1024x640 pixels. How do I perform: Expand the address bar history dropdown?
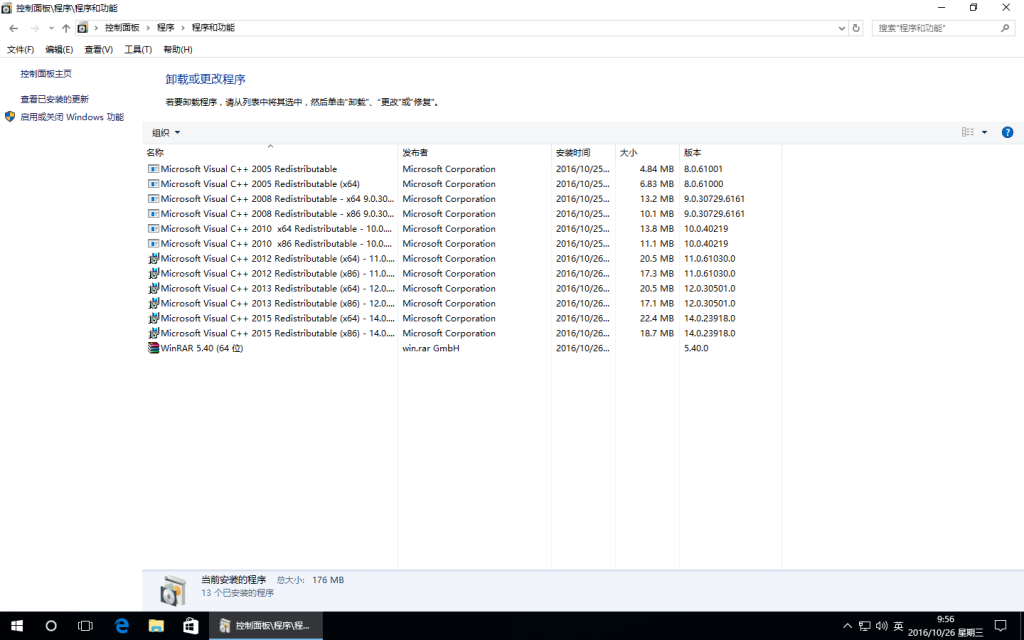coord(841,28)
